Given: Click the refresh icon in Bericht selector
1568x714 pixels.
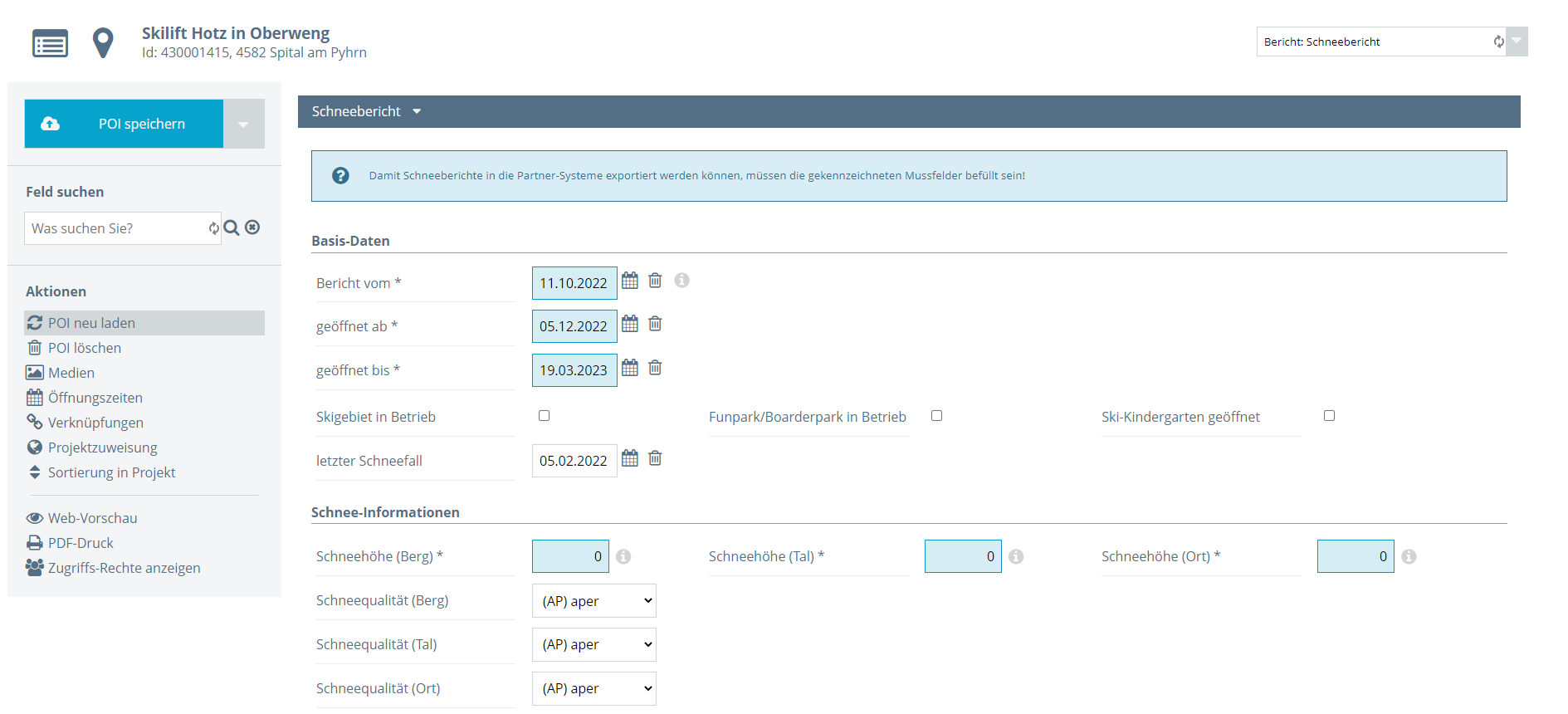Looking at the screenshot, I should 1498,42.
